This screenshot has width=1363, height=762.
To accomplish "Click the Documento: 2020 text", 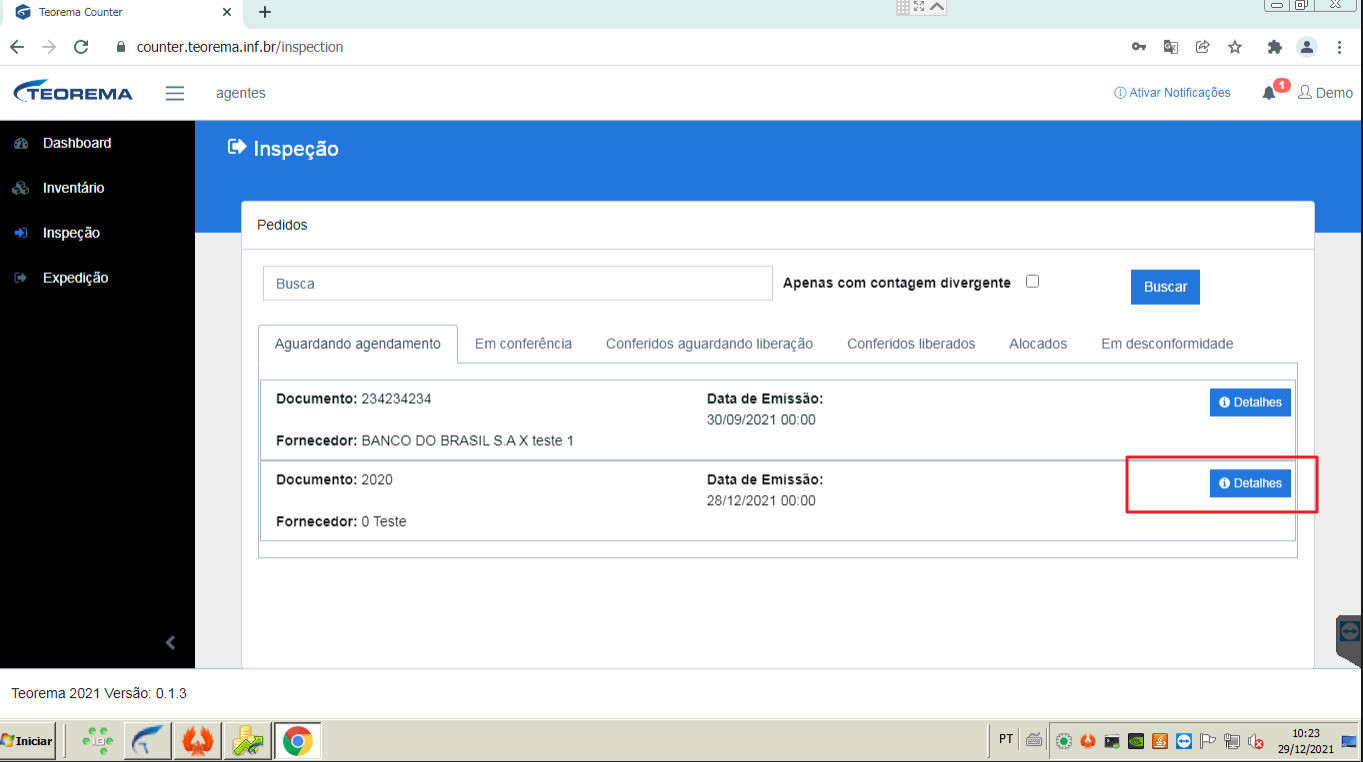I will pos(334,480).
